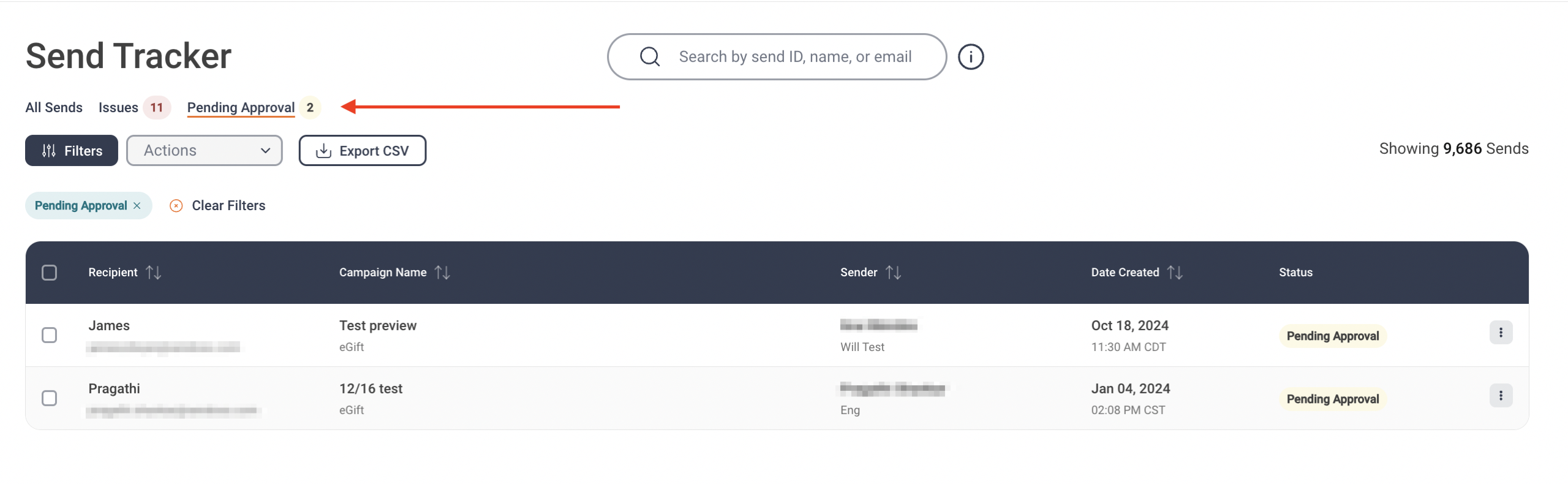Sort by Recipient column arrows

(x=154, y=273)
